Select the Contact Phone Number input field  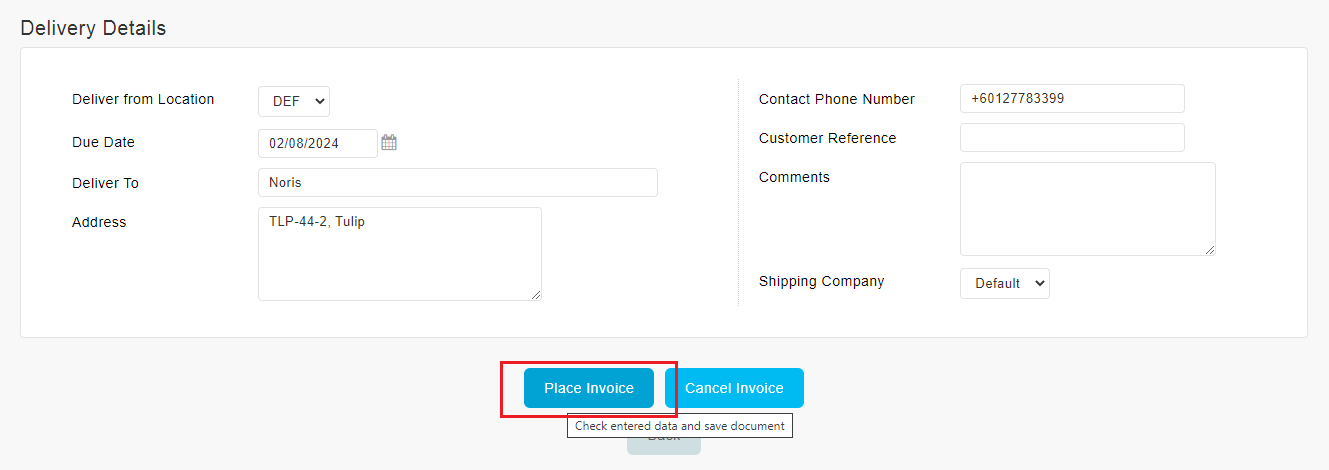click(x=1072, y=98)
